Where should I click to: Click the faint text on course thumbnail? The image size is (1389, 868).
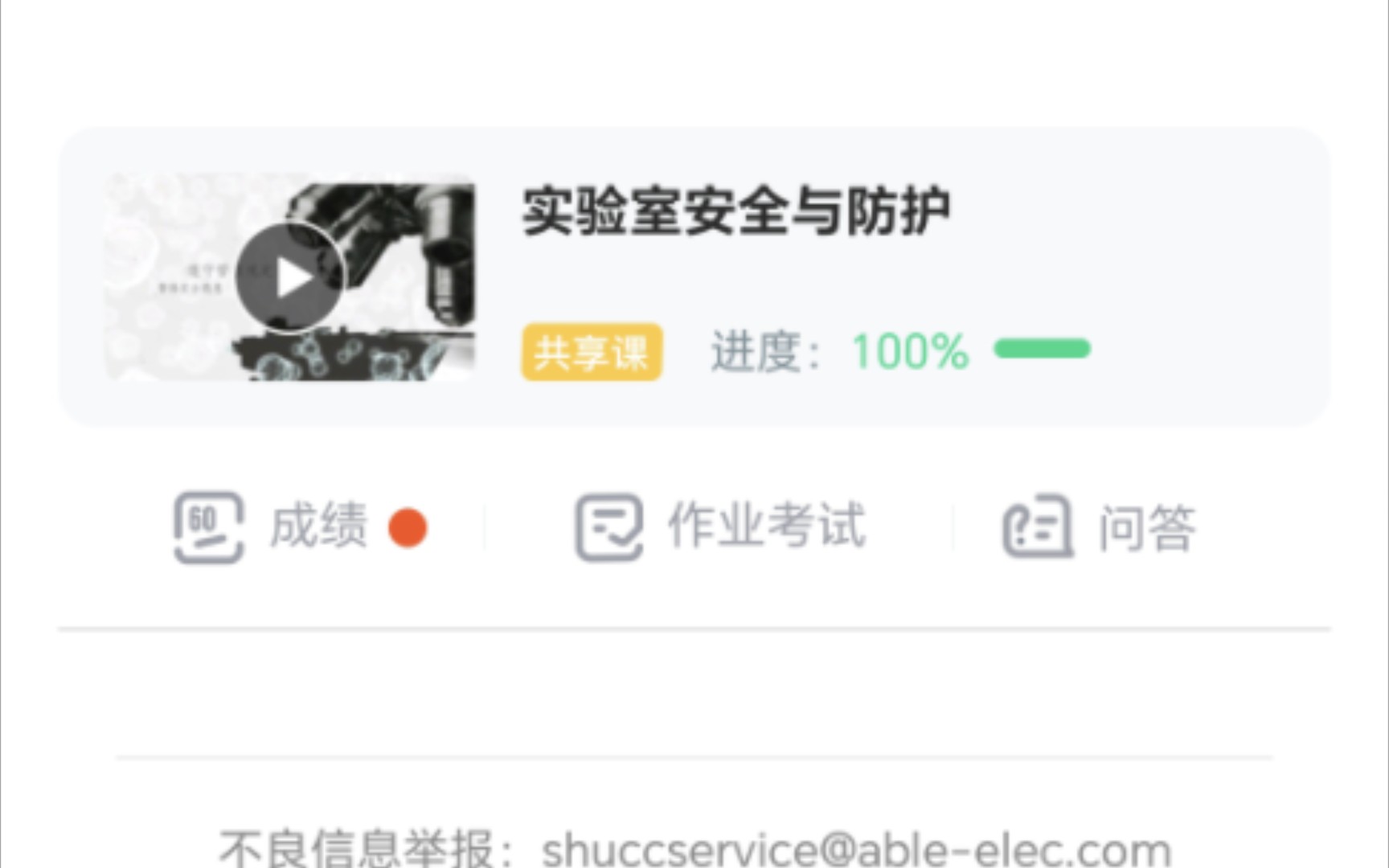191,279
